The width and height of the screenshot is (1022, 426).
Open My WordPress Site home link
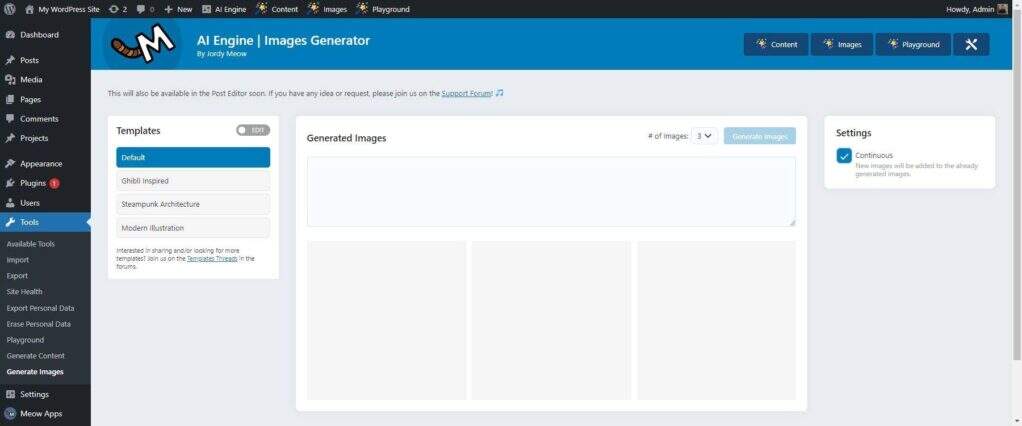click(x=63, y=9)
